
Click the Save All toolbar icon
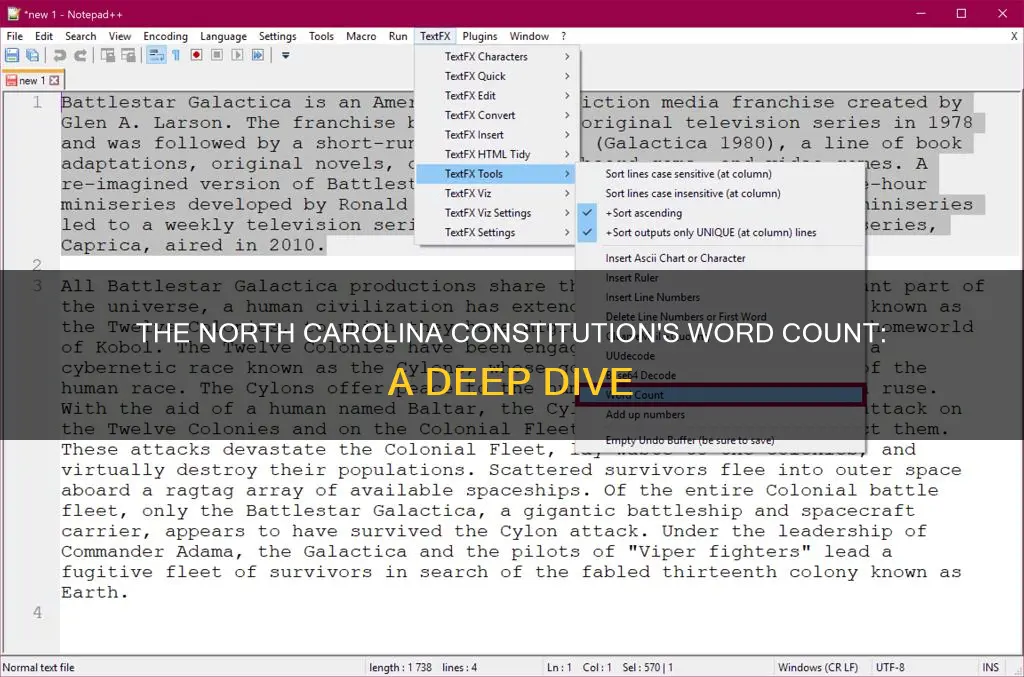click(32, 55)
